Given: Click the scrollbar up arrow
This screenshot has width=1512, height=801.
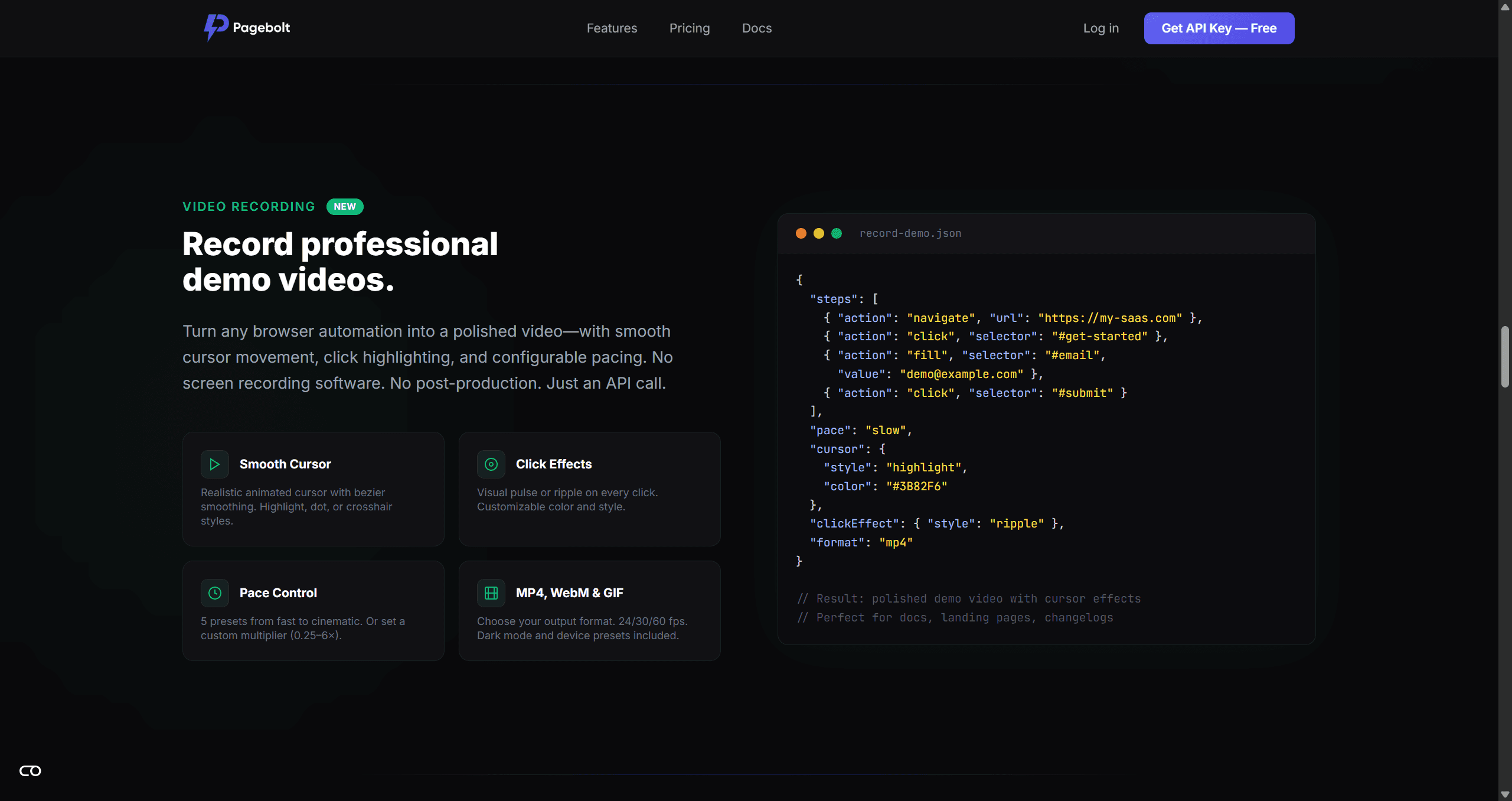Looking at the screenshot, I should click(1504, 7).
